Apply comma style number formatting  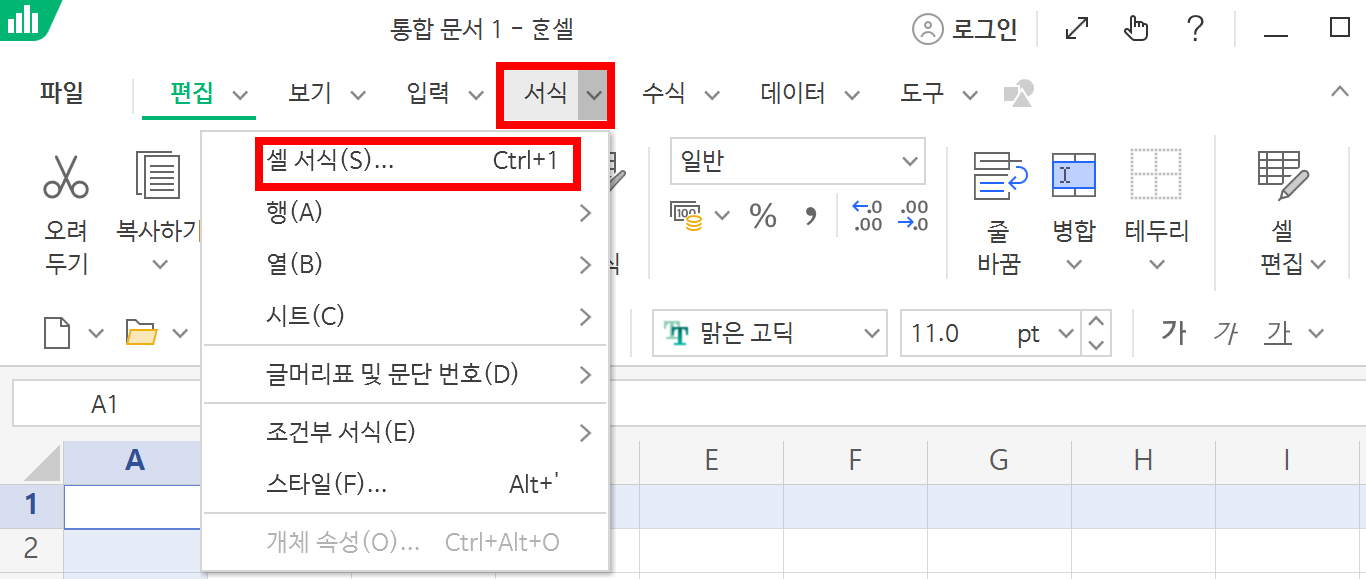pos(810,217)
